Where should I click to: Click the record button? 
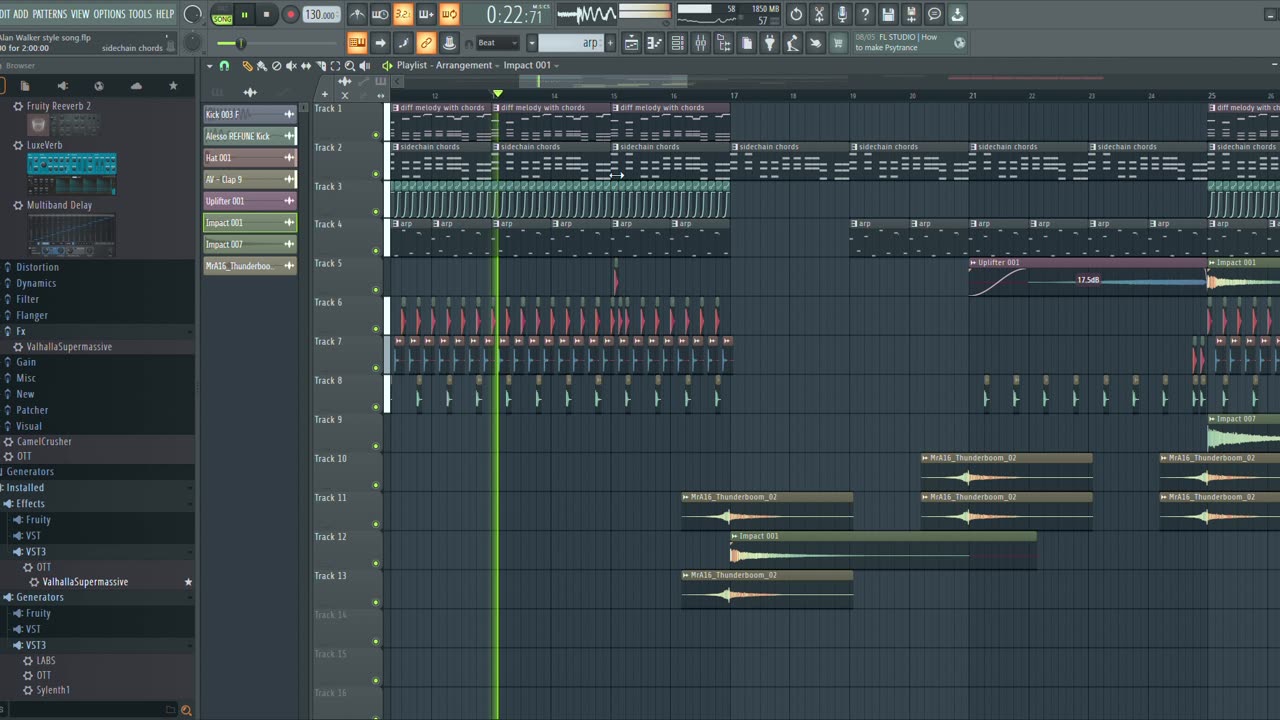[290, 14]
